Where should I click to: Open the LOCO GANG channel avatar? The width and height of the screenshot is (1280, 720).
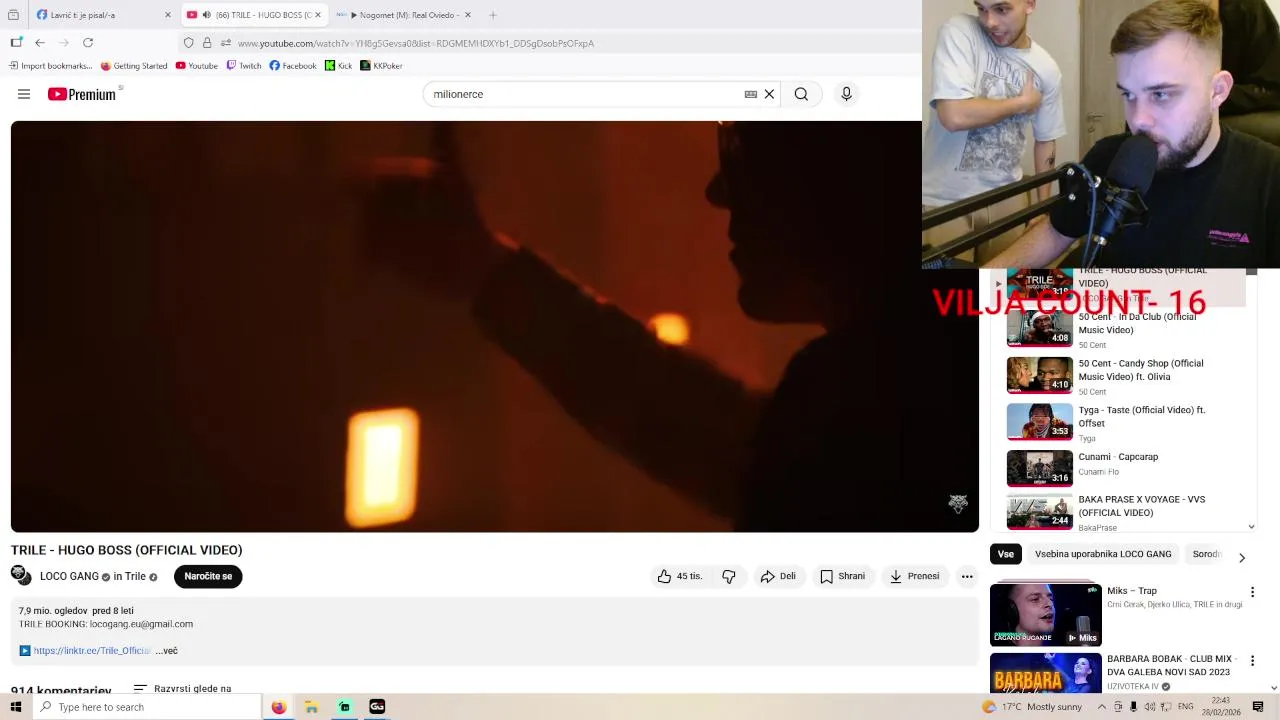coord(20,575)
